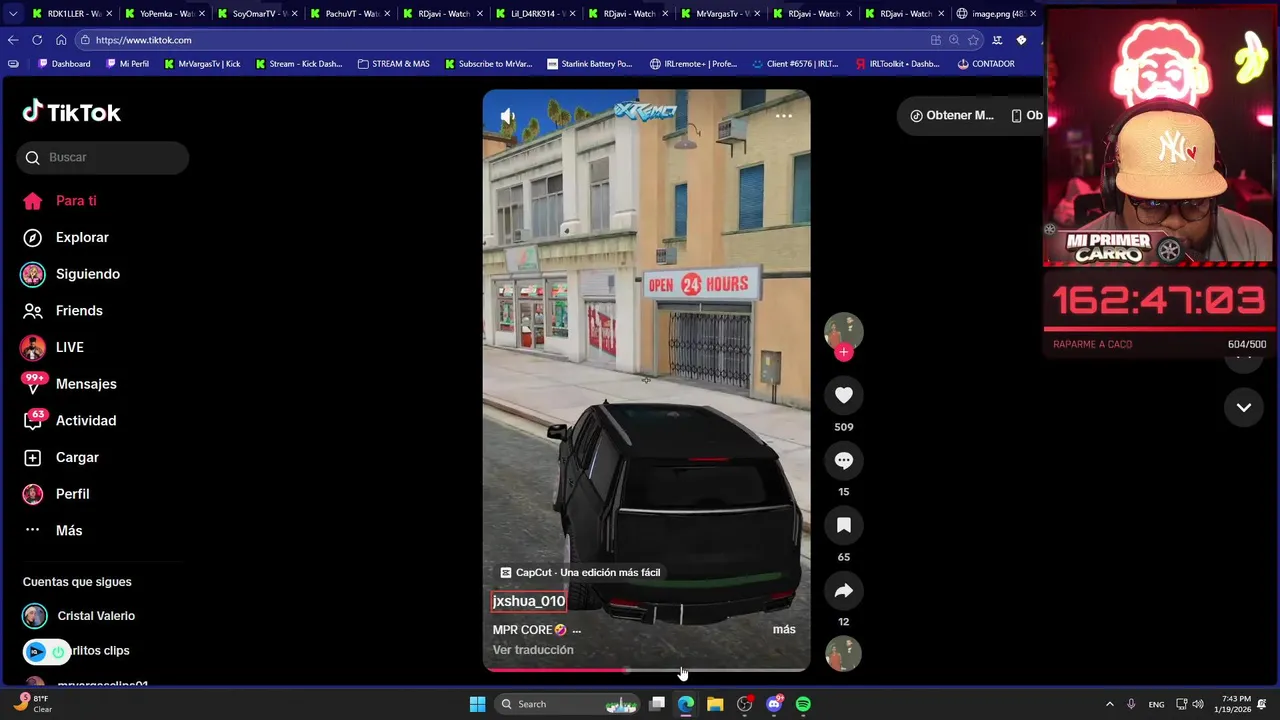Screen dimensions: 1280x720
Task: Follow the author with red plus
Action: pos(844,352)
